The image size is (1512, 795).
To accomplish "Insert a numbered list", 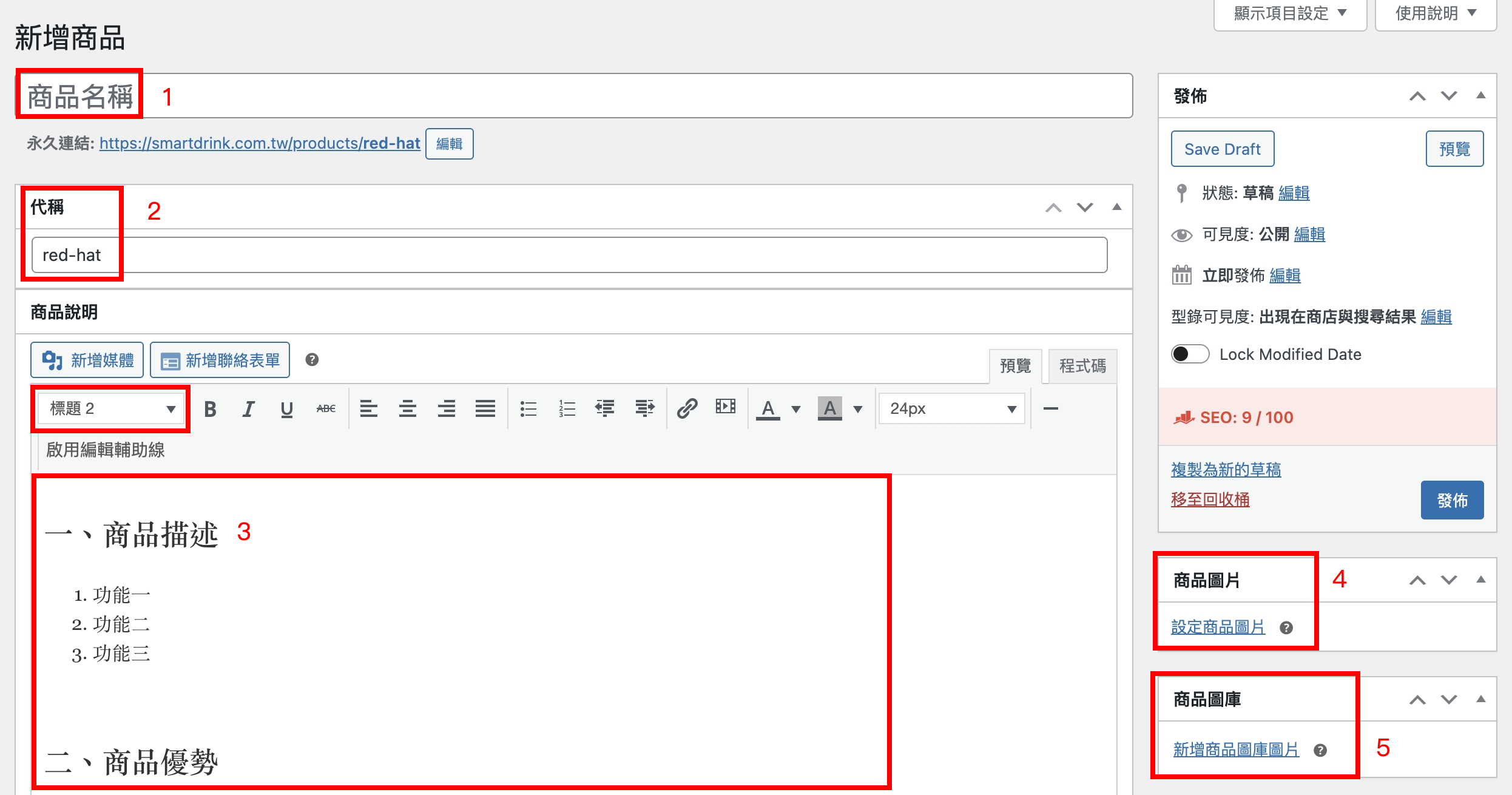I will (567, 408).
